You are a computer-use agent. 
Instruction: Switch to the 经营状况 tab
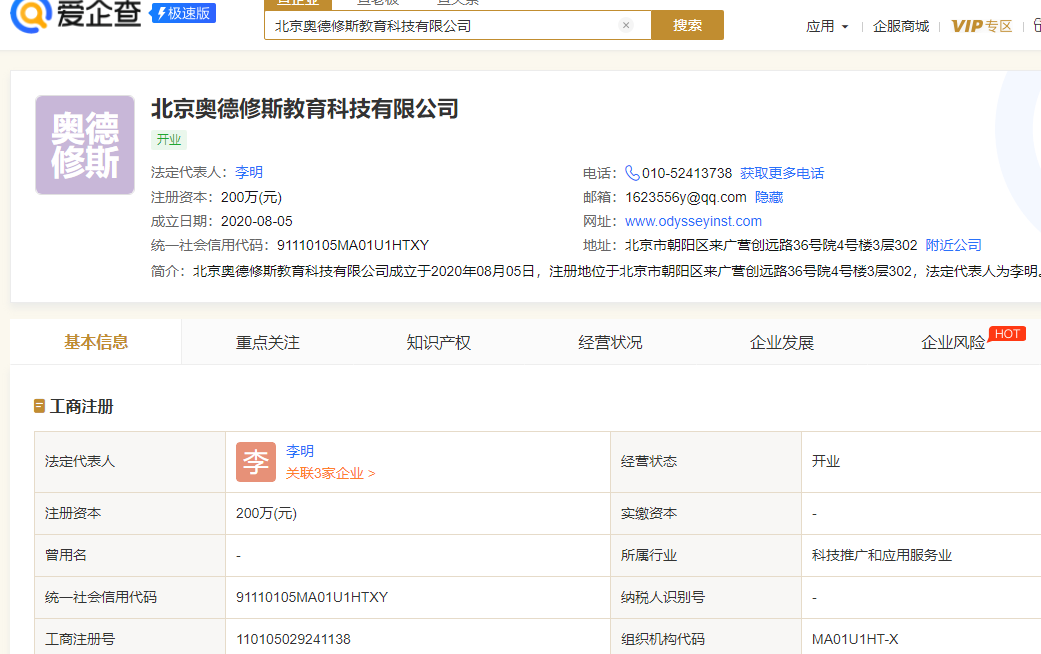coord(610,343)
